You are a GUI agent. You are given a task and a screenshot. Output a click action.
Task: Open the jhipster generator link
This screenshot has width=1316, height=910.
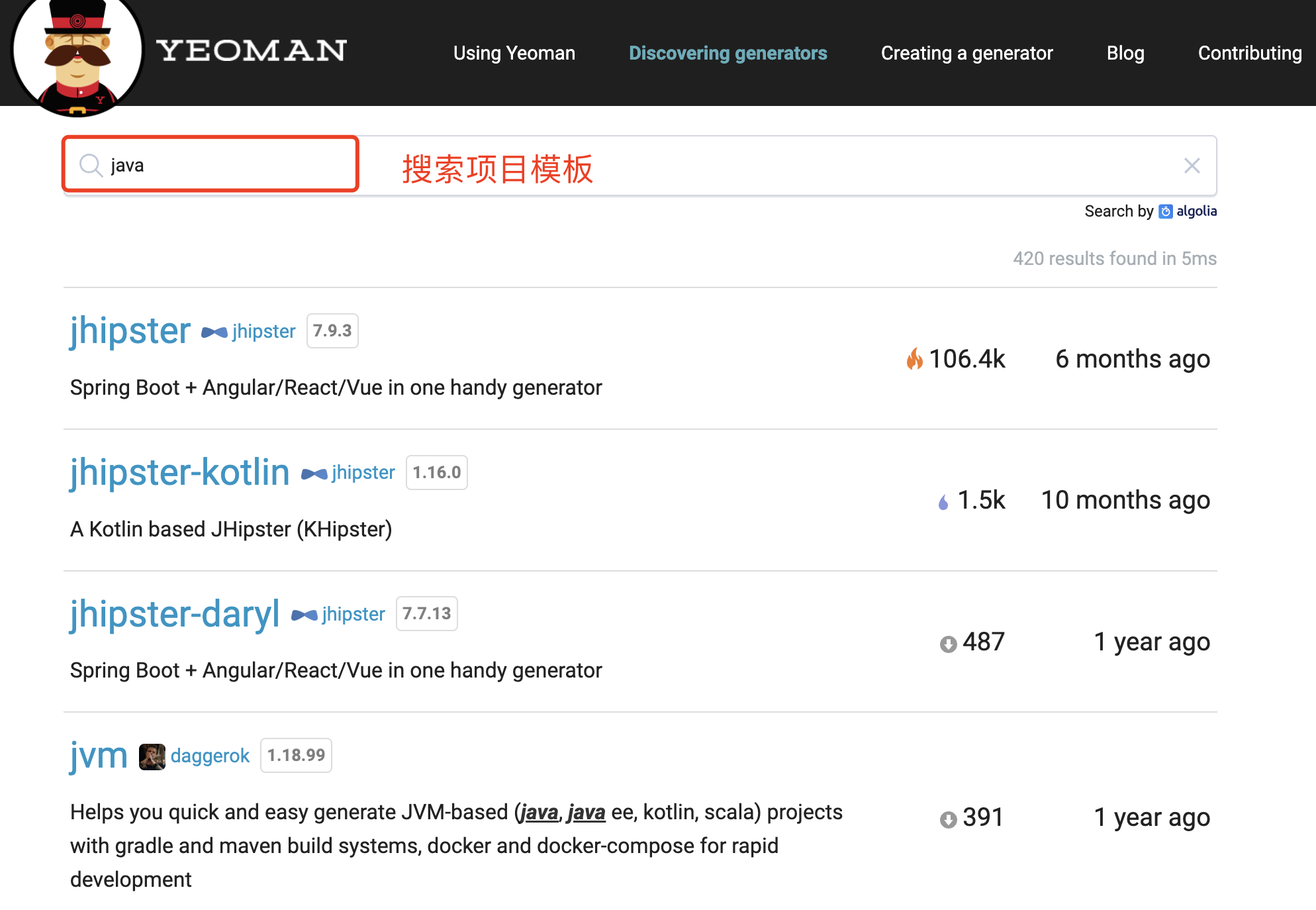tap(130, 330)
